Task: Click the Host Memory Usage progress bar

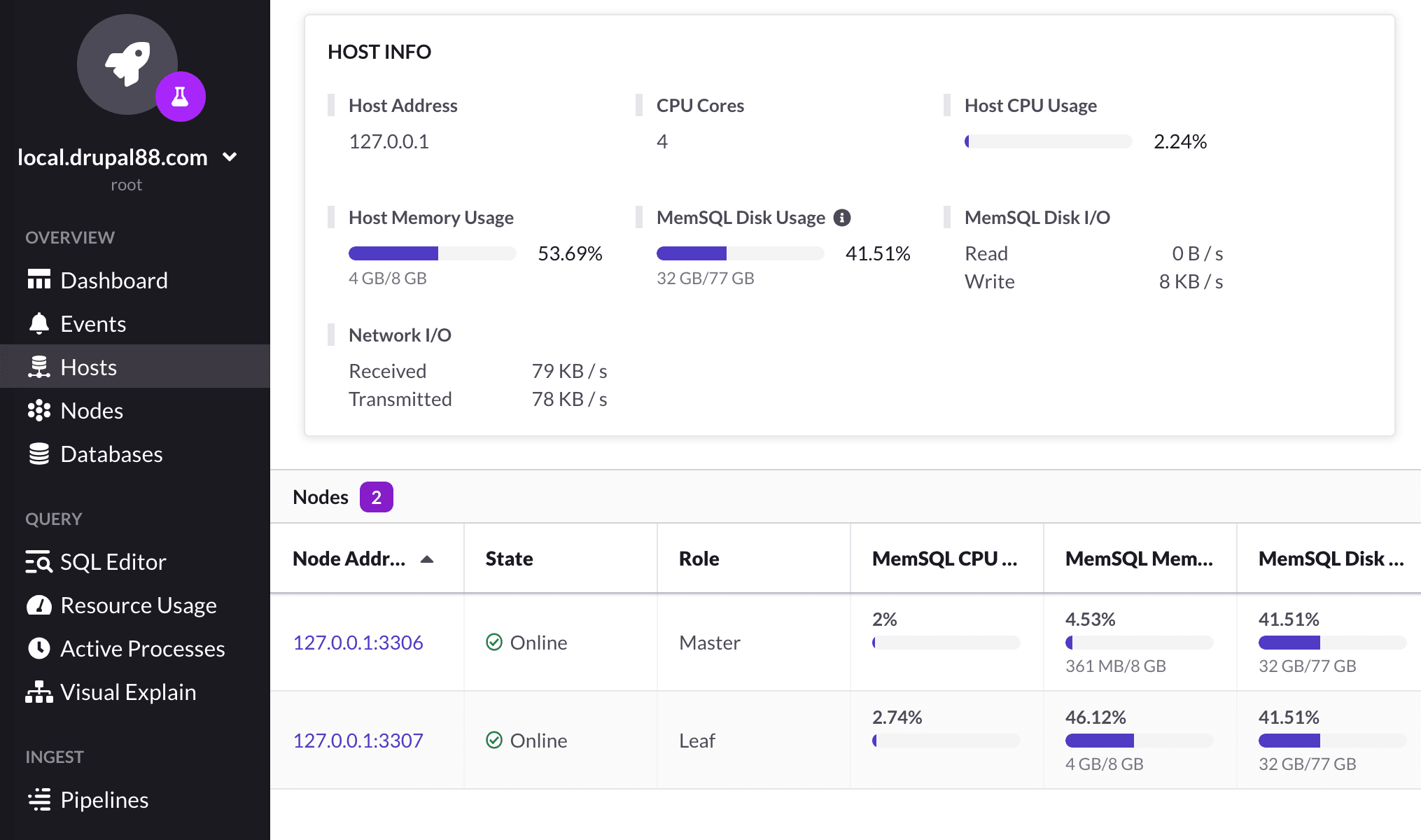Action: [432, 253]
